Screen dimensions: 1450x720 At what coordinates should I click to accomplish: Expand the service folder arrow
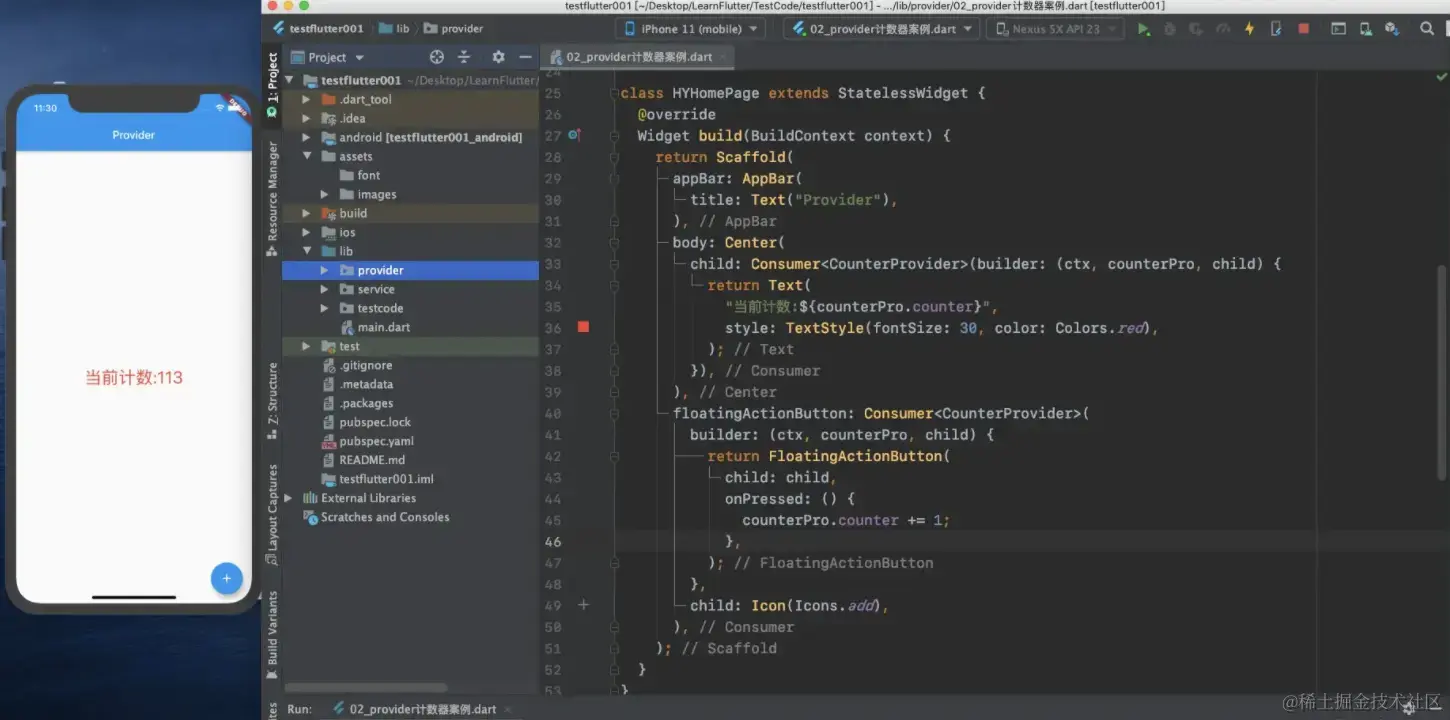[324, 289]
